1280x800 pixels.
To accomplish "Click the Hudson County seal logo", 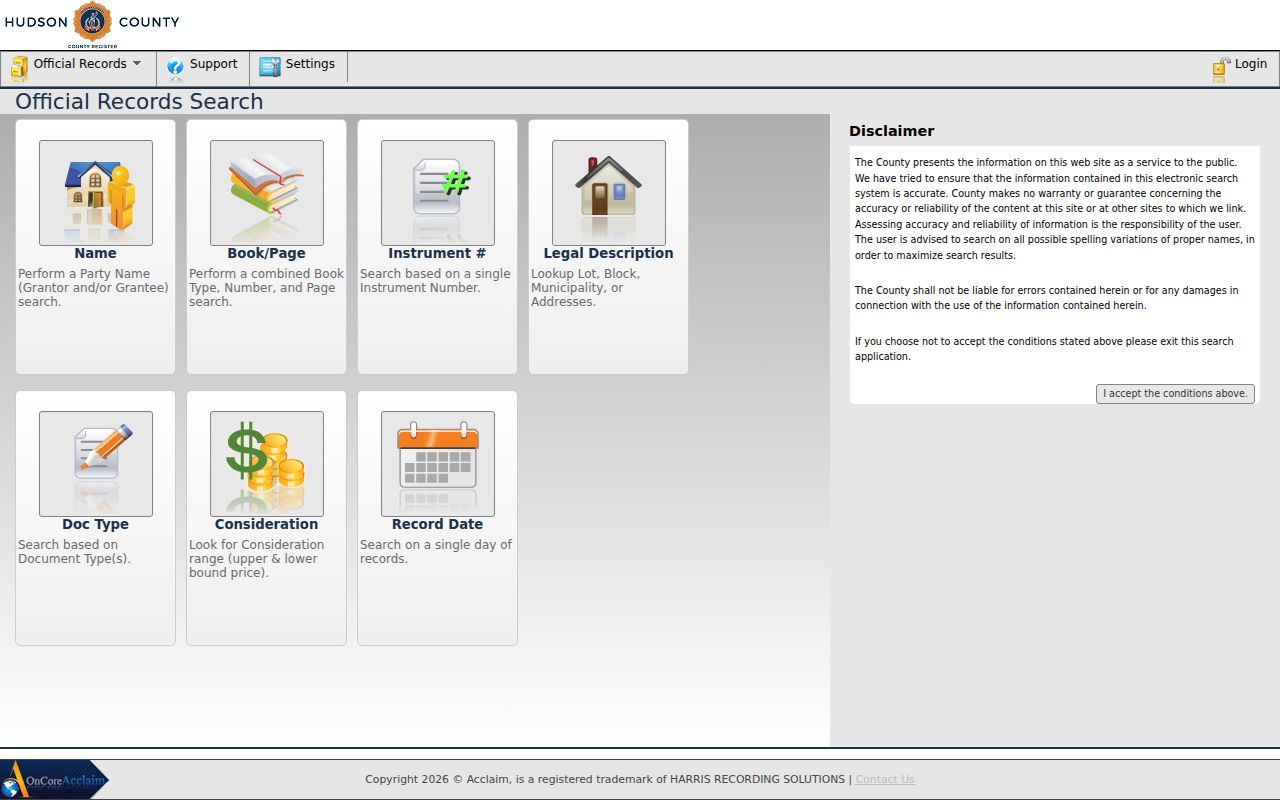I will (93, 22).
